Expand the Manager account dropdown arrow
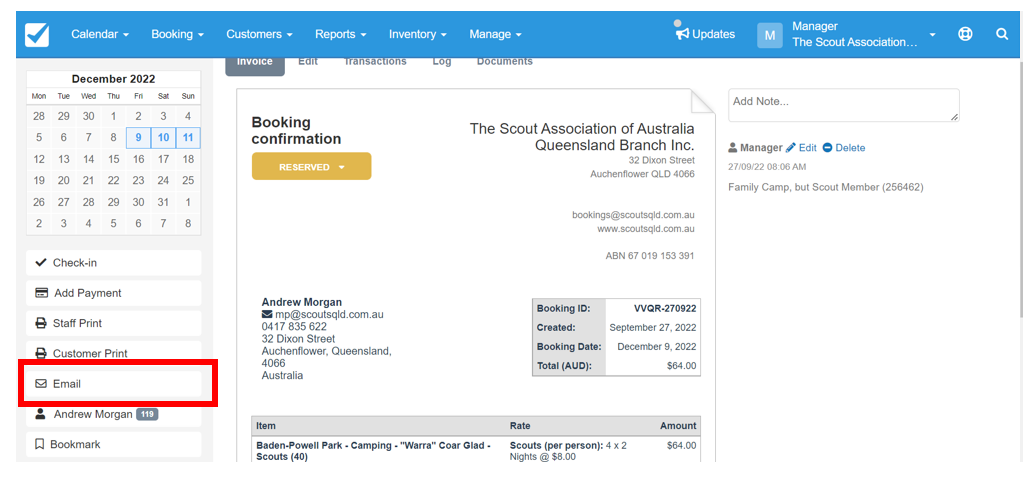 933,35
